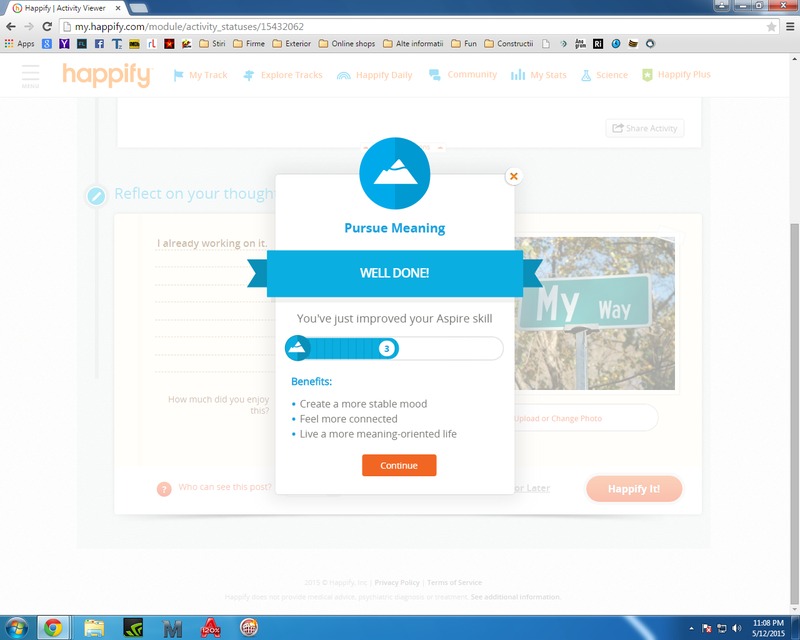Close the Happify Activity Viewer tab
This screenshot has height=640, width=800.
(x=118, y=8)
